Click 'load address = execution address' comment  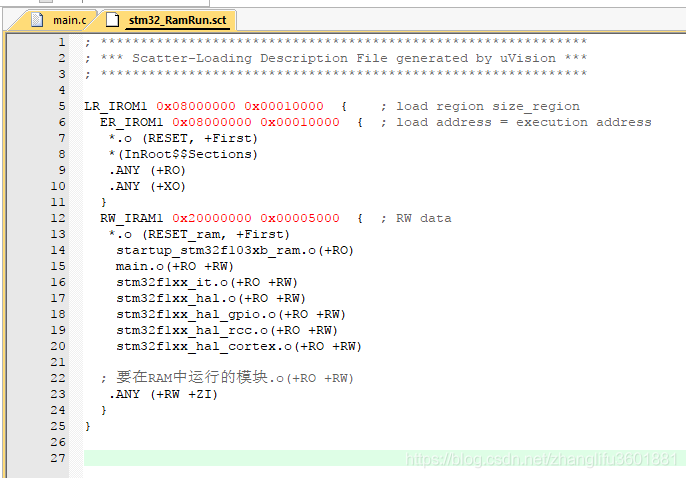[524, 122]
